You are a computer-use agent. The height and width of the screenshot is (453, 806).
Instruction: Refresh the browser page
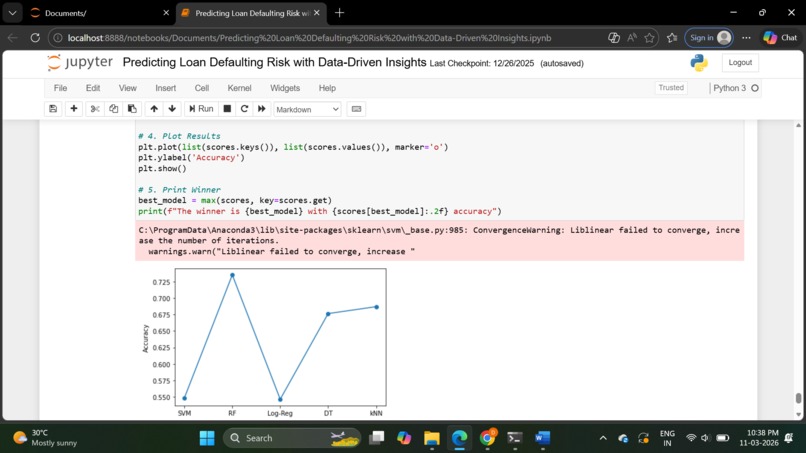tap(35, 38)
